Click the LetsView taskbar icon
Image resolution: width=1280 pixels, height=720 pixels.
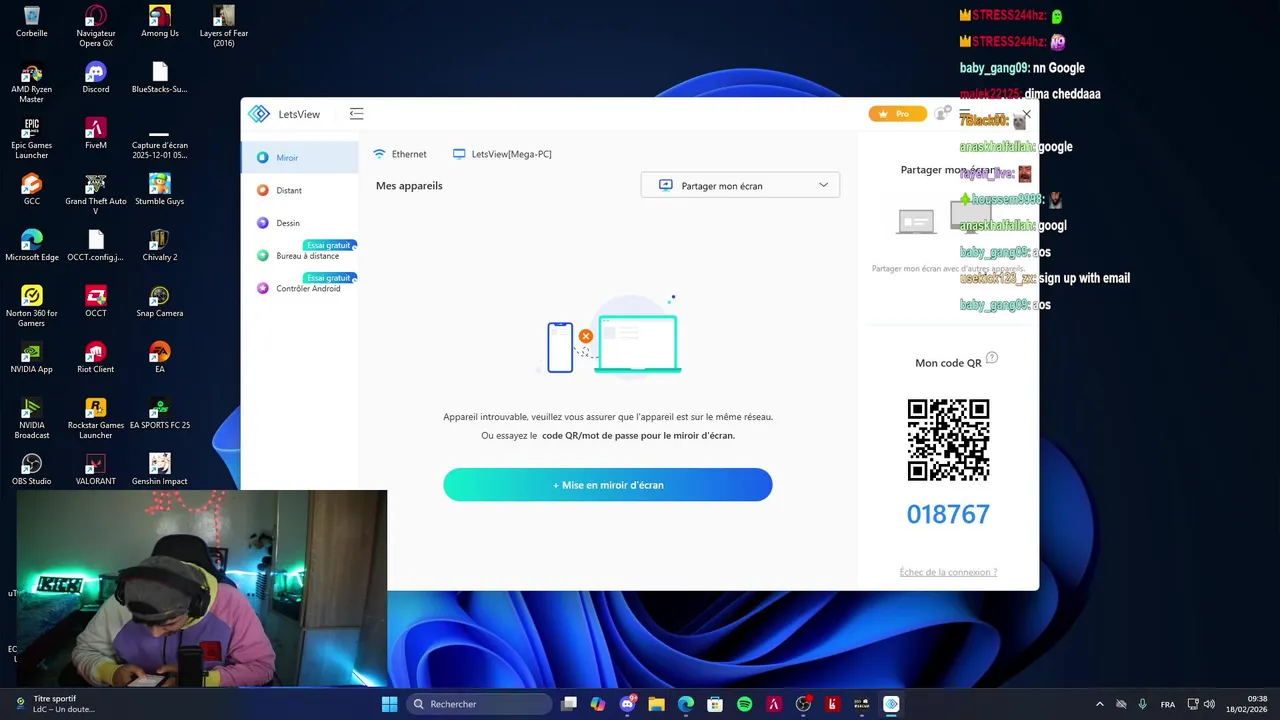[x=891, y=704]
